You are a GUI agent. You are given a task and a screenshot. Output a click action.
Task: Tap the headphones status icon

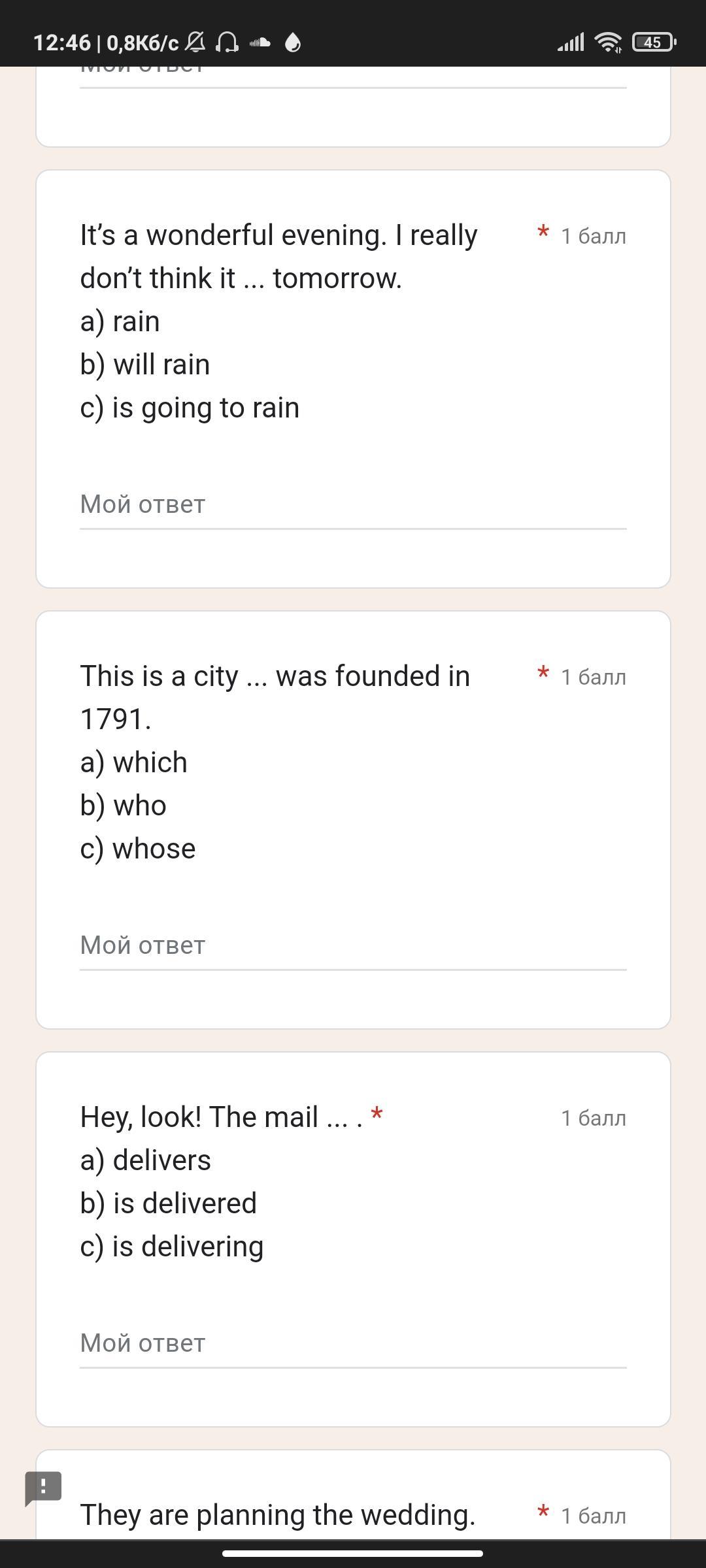(227, 42)
